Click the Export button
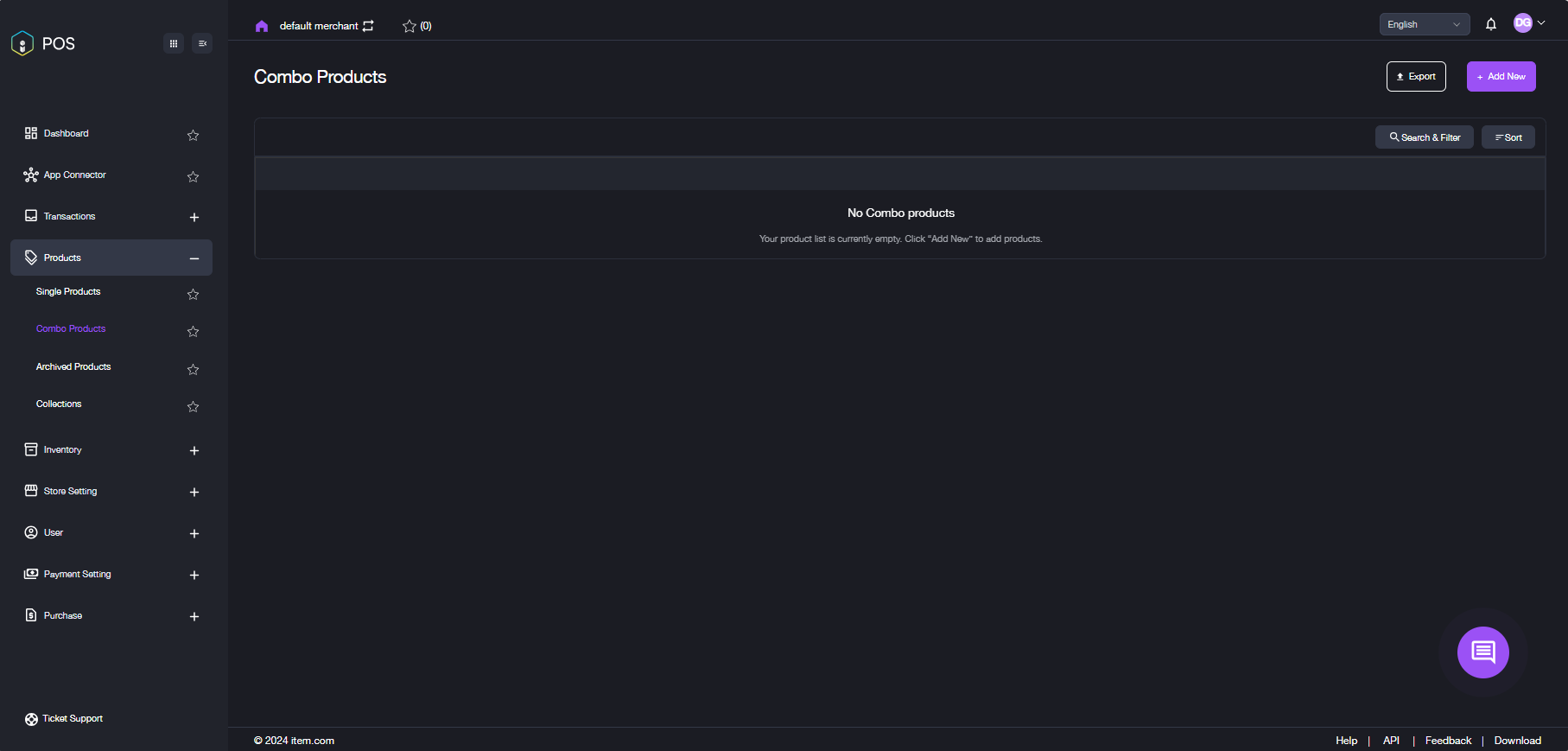This screenshot has height=751, width=1568. pyautogui.click(x=1416, y=76)
